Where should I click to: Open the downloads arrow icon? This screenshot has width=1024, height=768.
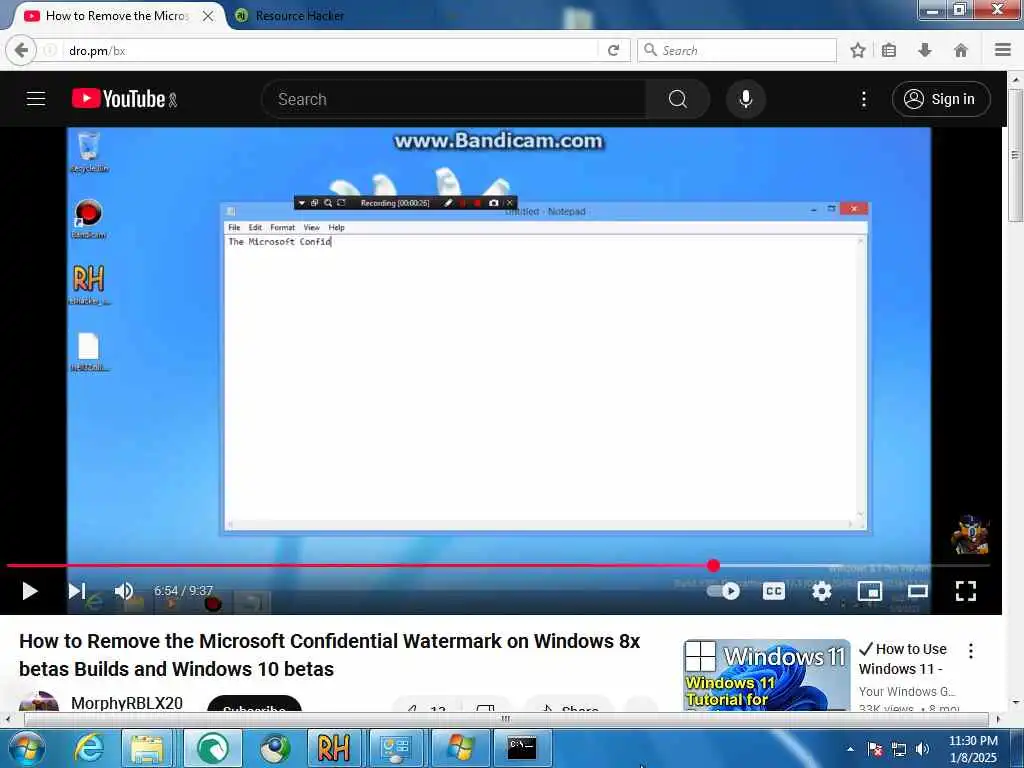coord(925,50)
